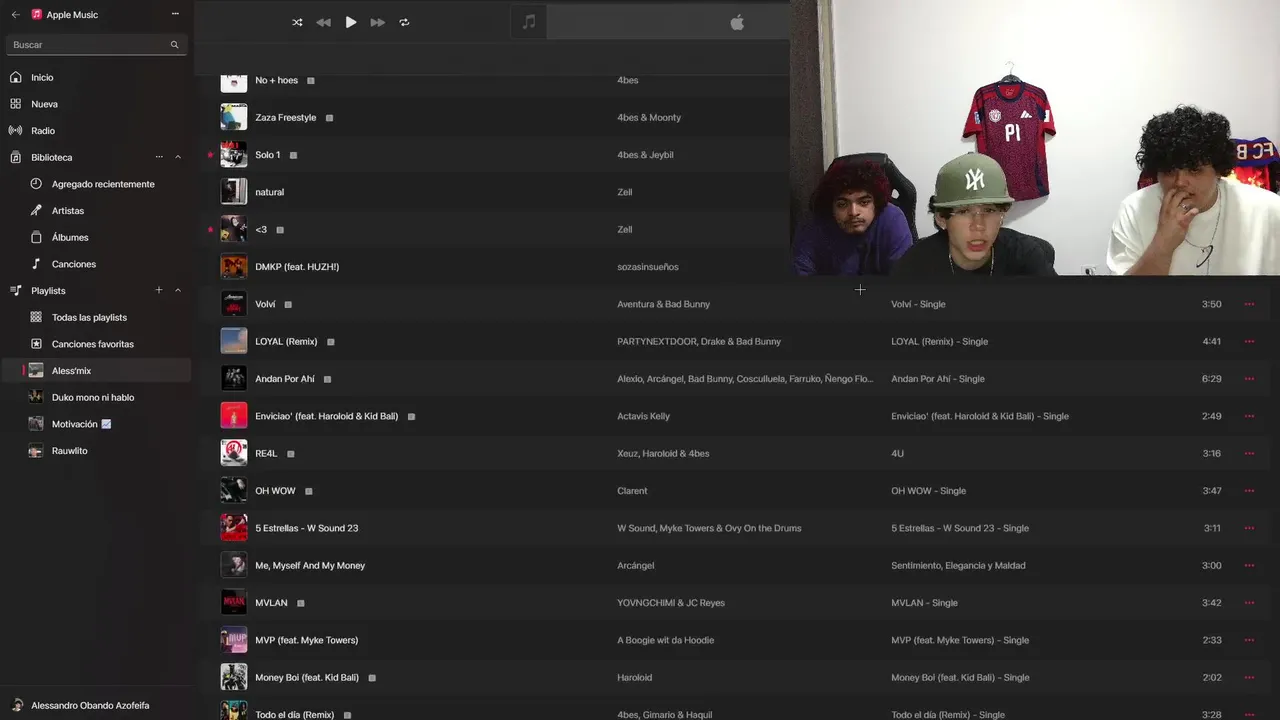
Task: Click the Zaza Freestyle album artwork
Action: click(x=234, y=117)
